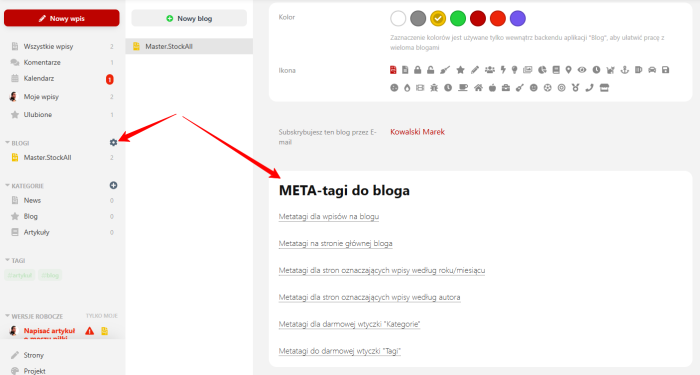The height and width of the screenshot is (375, 700).
Task: Open the Kowalski Marek subscriber link
Action: tap(417, 132)
